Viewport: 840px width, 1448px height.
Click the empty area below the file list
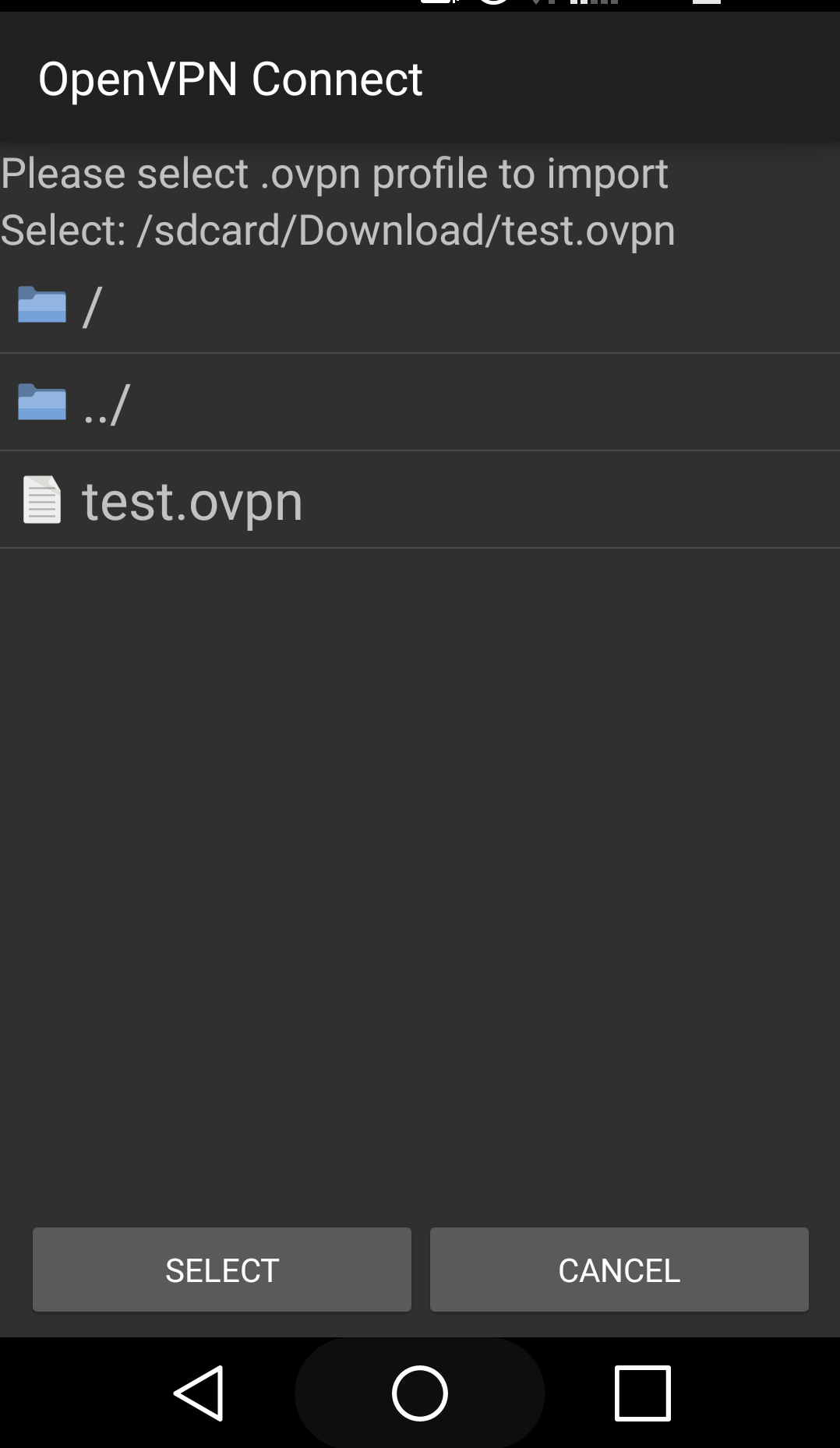pyautogui.click(x=420, y=881)
